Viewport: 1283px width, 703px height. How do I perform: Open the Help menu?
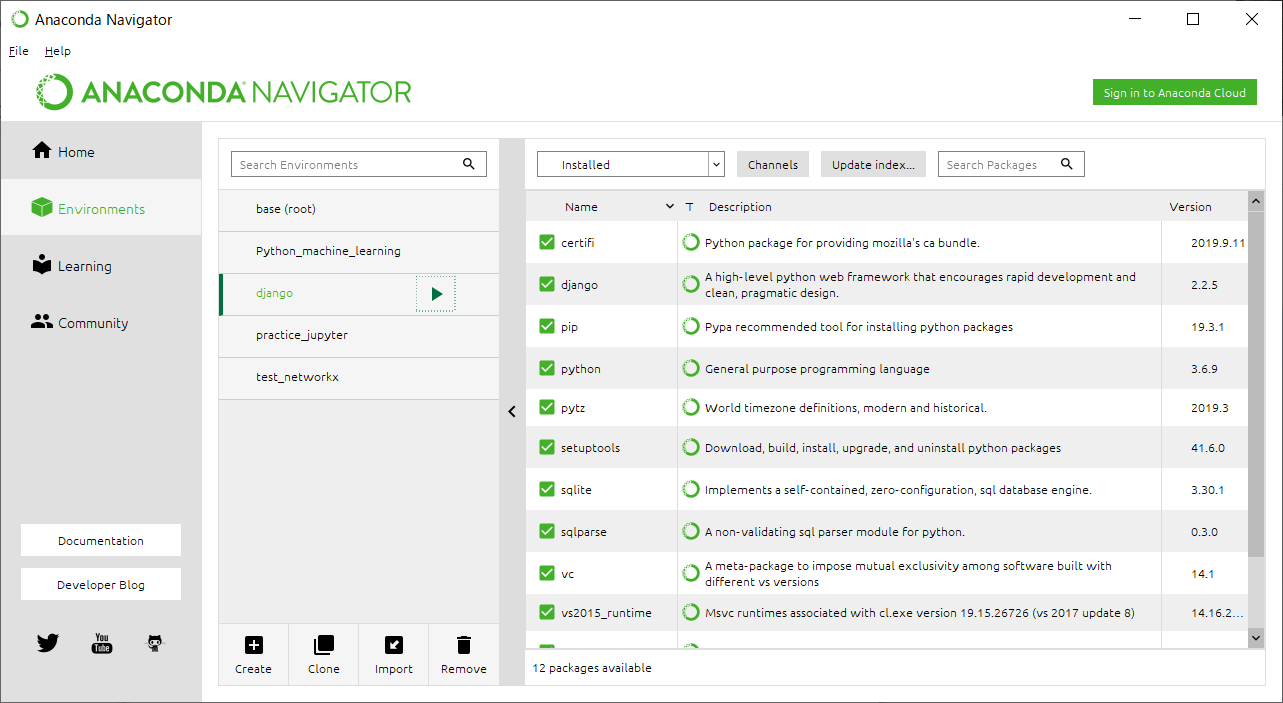58,51
